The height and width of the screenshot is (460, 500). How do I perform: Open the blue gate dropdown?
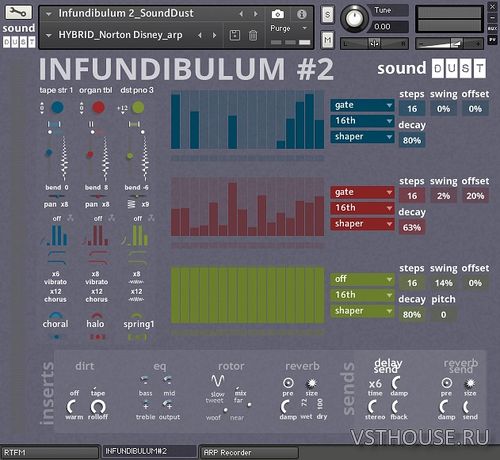click(x=363, y=105)
